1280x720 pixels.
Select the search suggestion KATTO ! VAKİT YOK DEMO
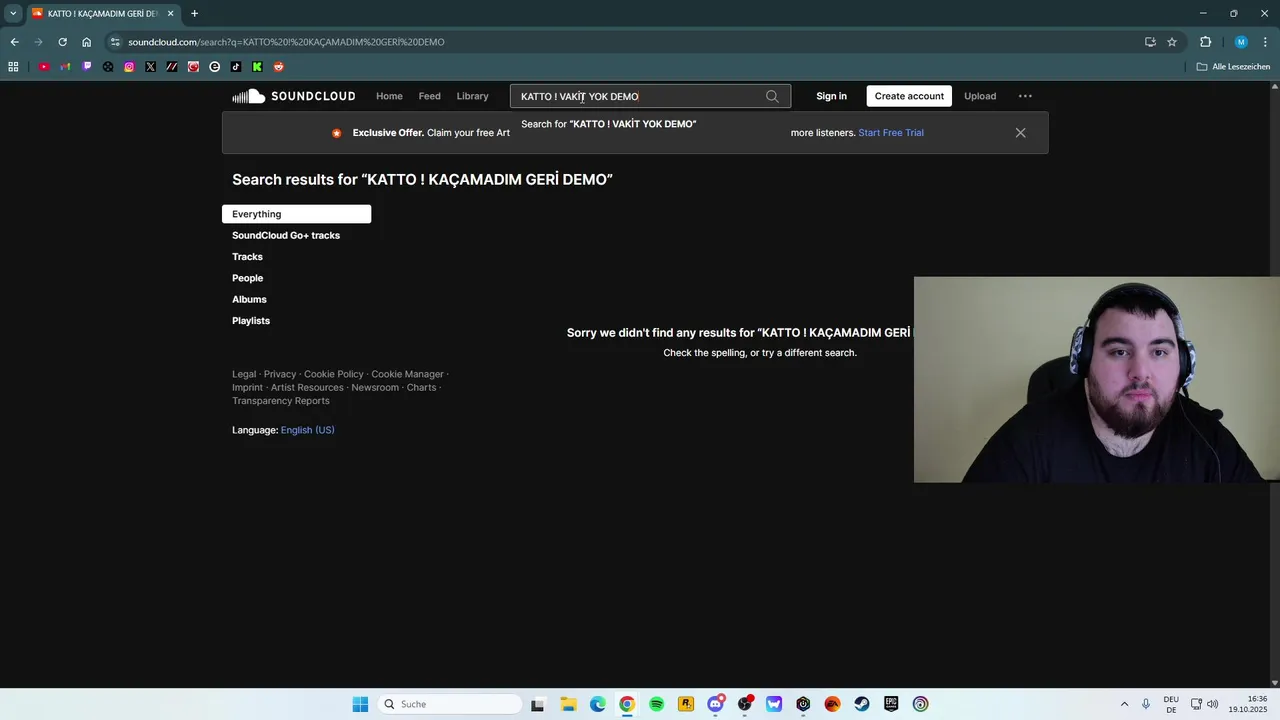coord(650,124)
